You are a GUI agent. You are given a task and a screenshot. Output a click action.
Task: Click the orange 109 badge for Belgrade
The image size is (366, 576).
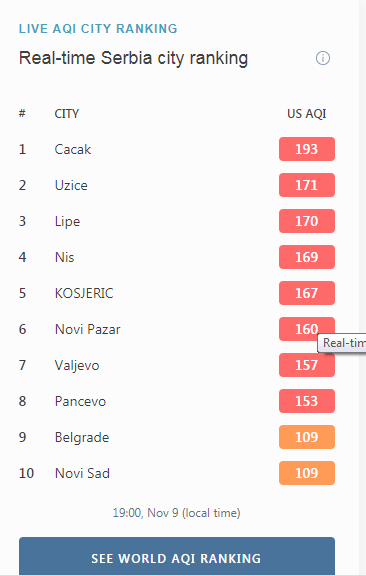pyautogui.click(x=307, y=437)
